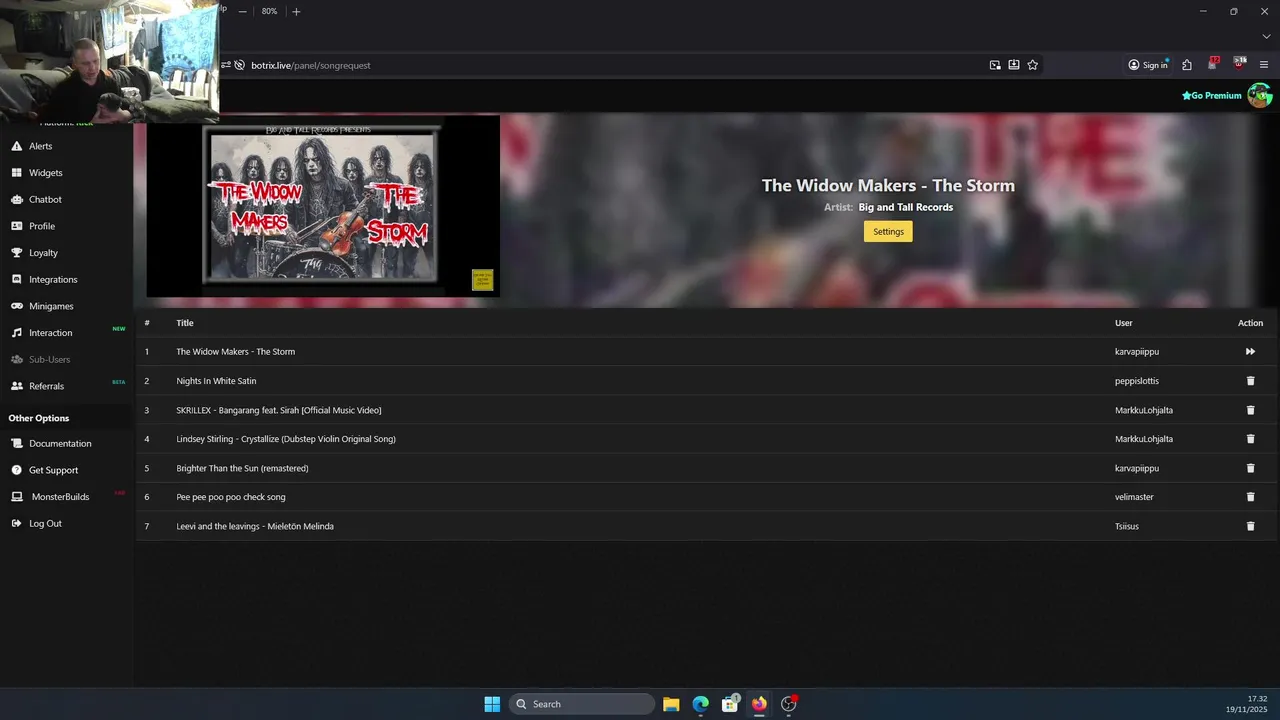Click the install page icon in address bar
Screen dimensions: 1280x720
point(1014,65)
